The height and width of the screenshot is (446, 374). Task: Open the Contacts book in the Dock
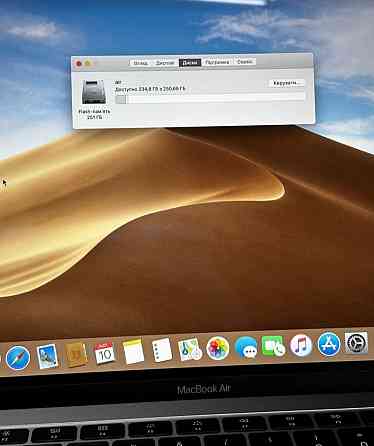76,354
